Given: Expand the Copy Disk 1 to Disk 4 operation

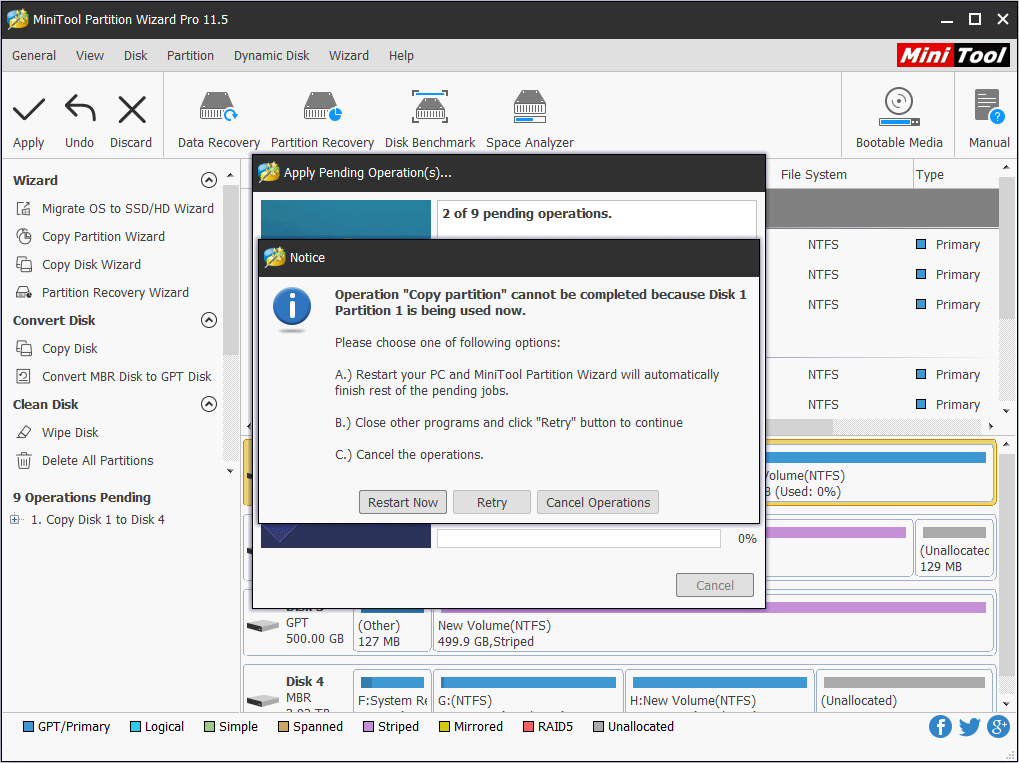Looking at the screenshot, I should (x=15, y=520).
